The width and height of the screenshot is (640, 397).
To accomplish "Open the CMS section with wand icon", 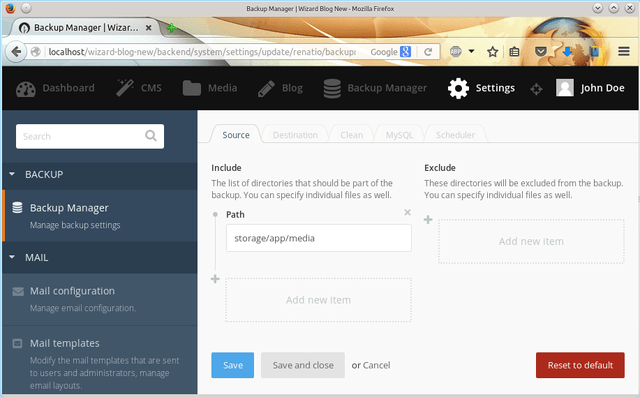I will [139, 88].
